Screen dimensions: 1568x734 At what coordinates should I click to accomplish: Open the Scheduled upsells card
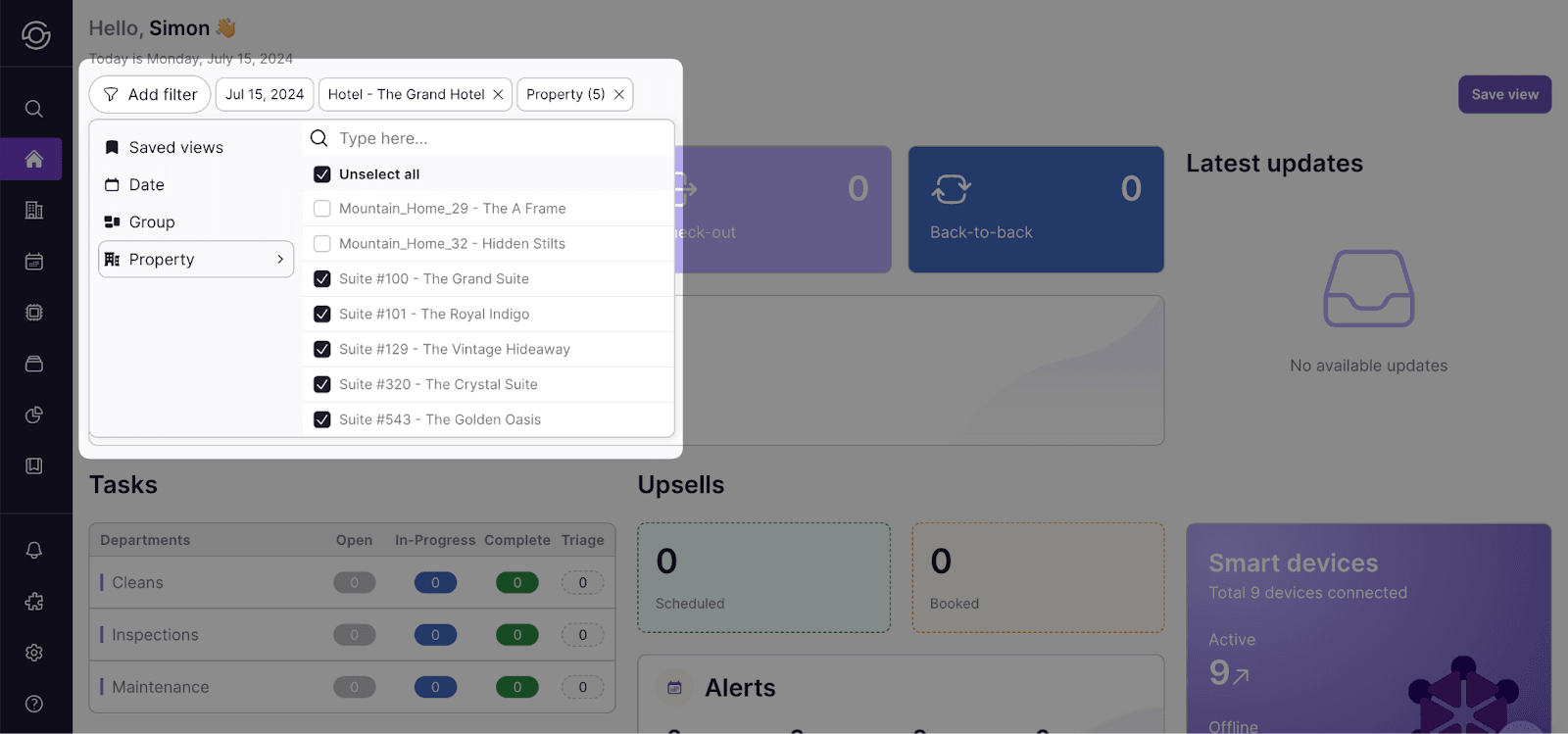click(x=763, y=577)
